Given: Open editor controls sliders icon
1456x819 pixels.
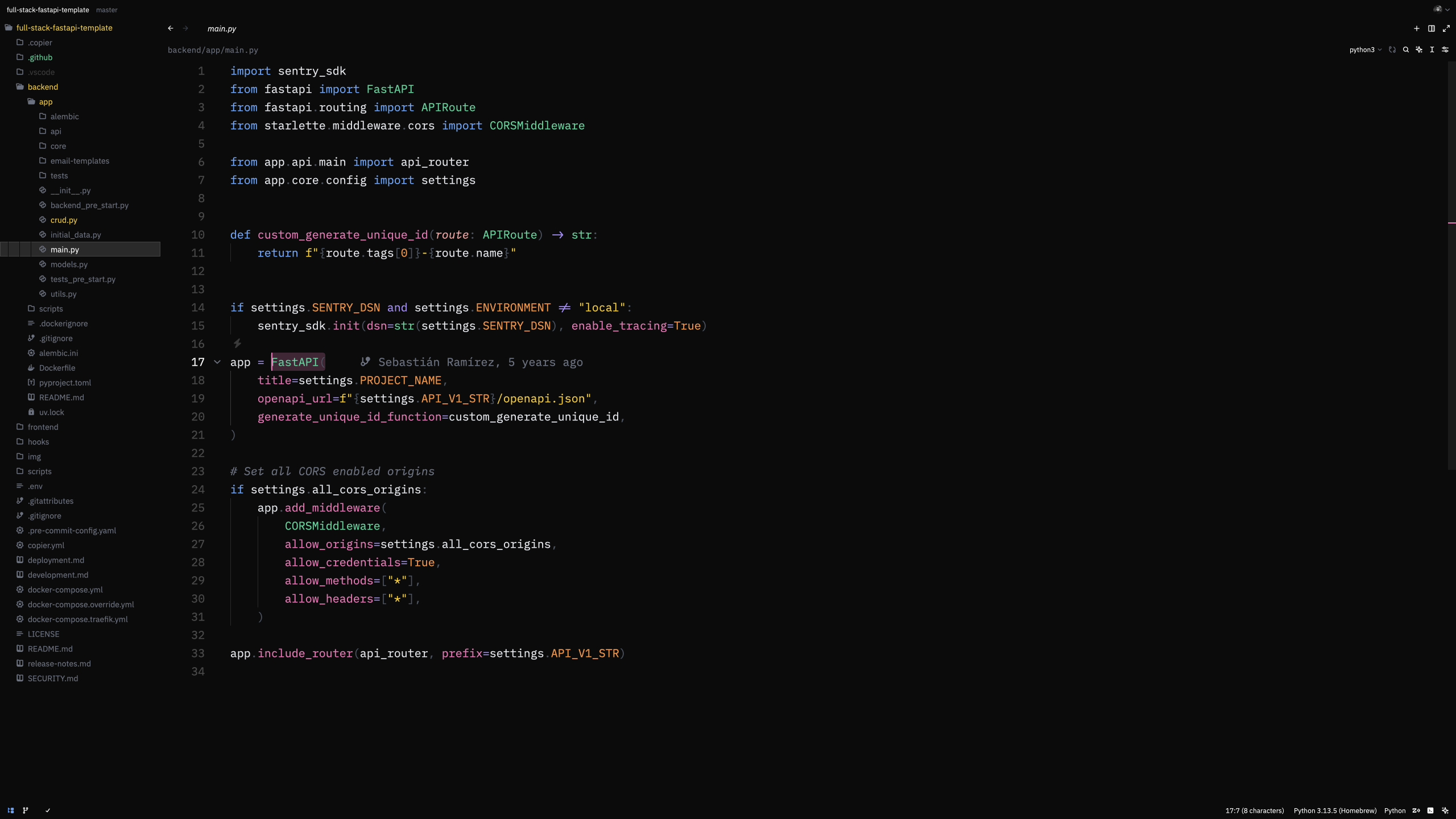Looking at the screenshot, I should [1445, 49].
